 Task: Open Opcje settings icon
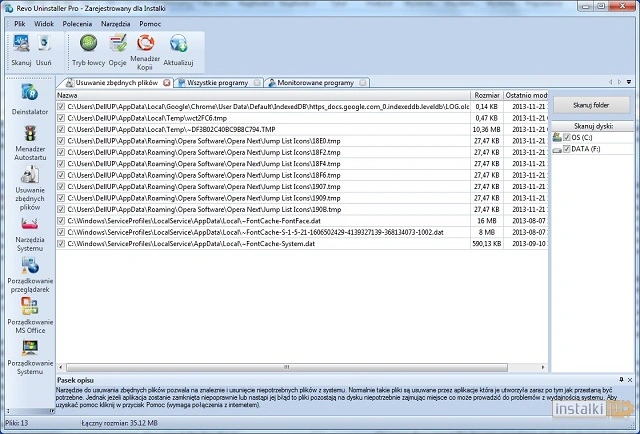118,45
